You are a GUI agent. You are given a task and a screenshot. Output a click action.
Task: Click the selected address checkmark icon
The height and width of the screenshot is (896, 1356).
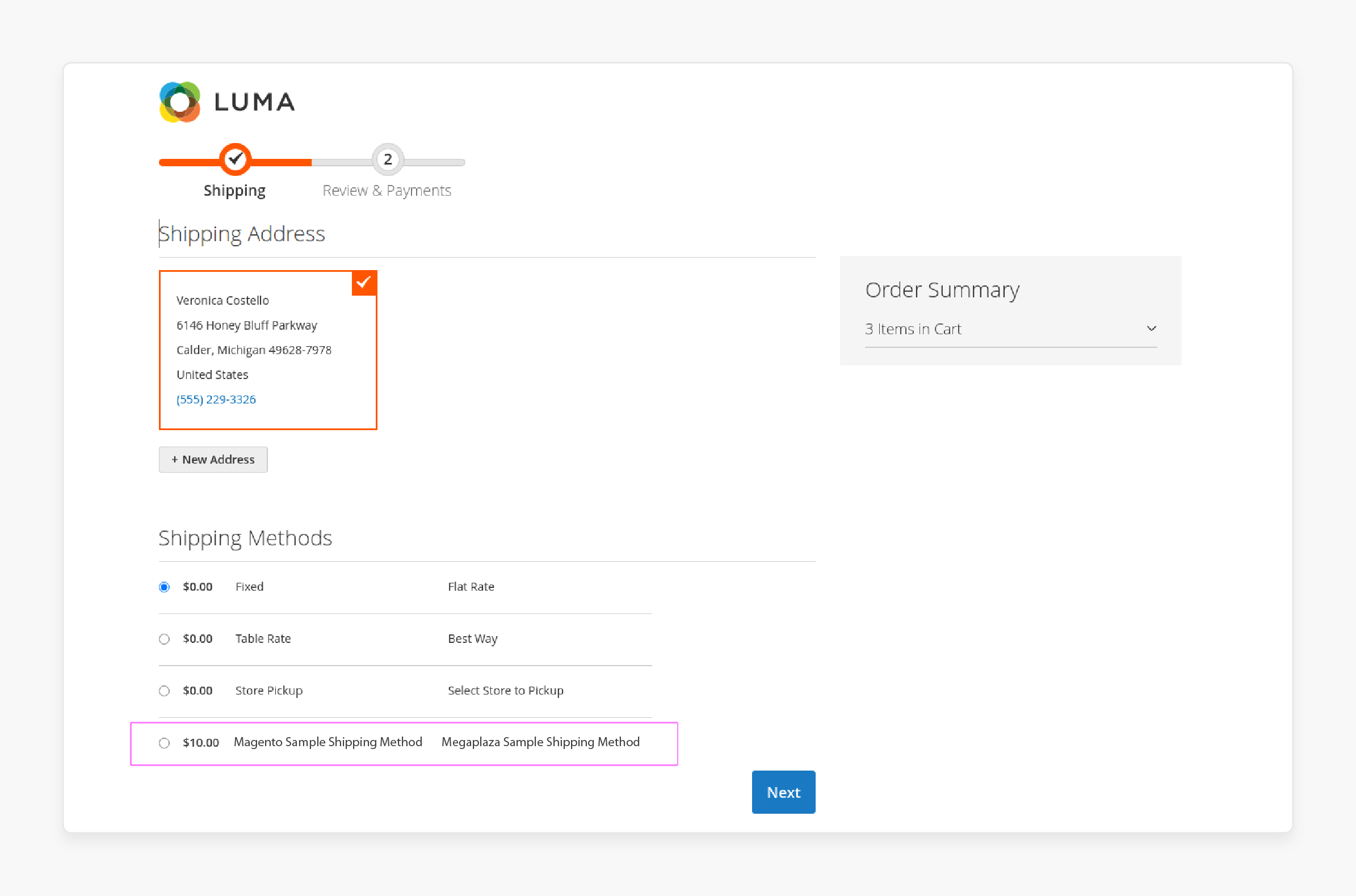[364, 281]
